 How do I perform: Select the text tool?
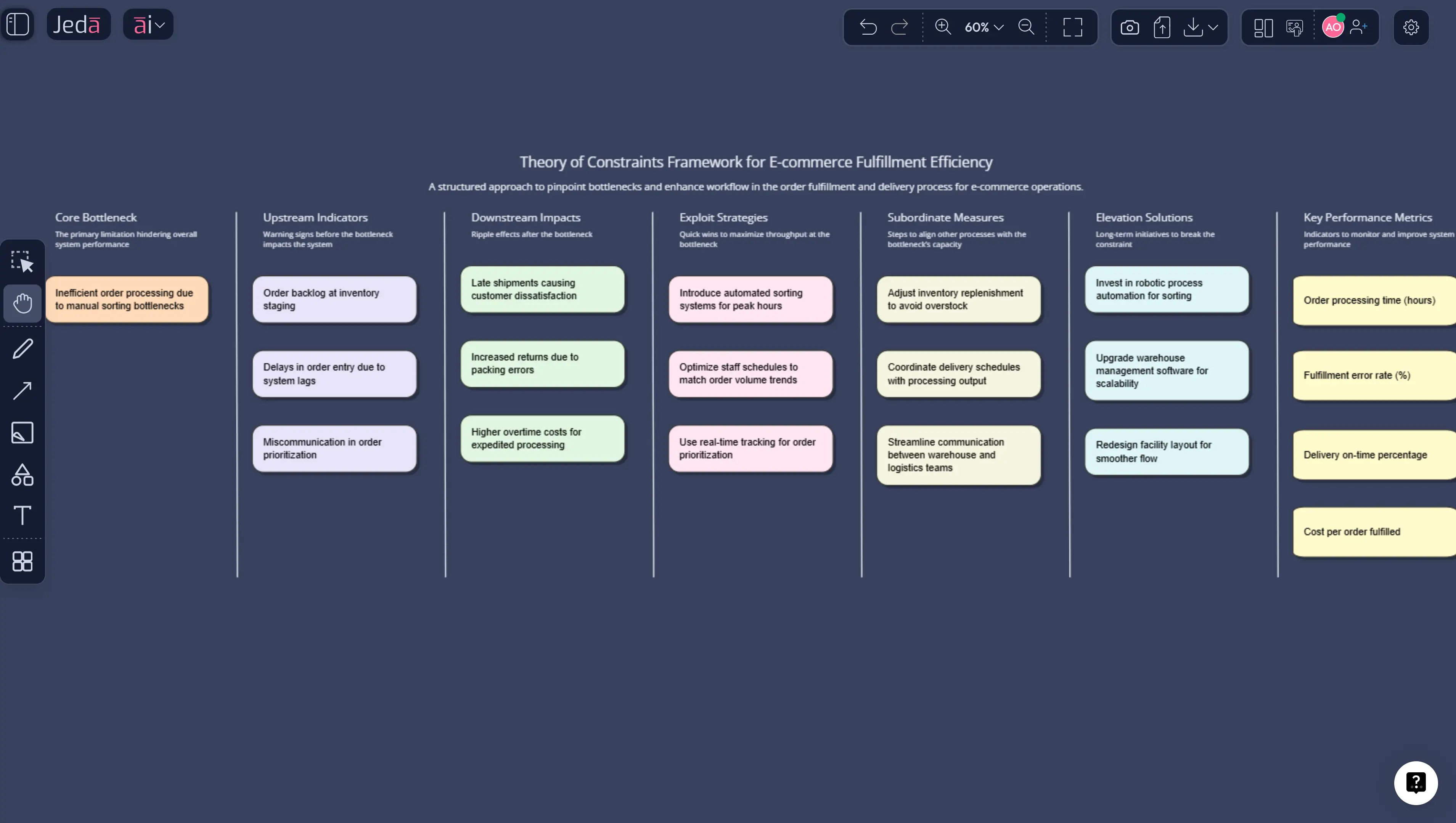click(22, 515)
